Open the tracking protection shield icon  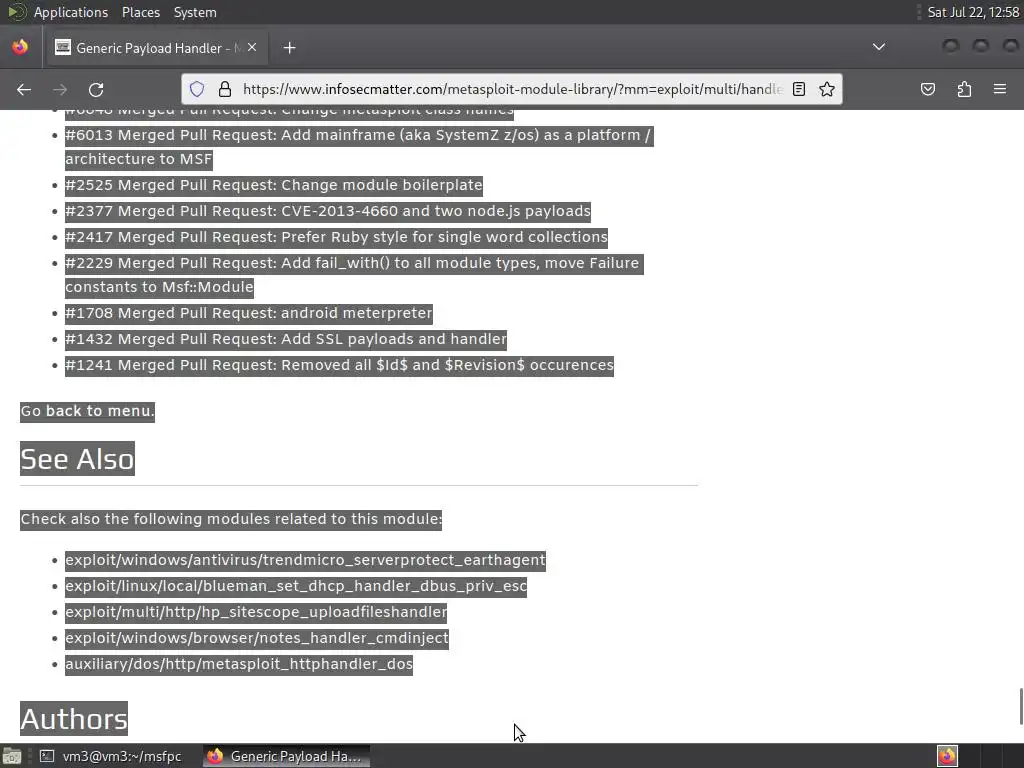click(x=197, y=89)
